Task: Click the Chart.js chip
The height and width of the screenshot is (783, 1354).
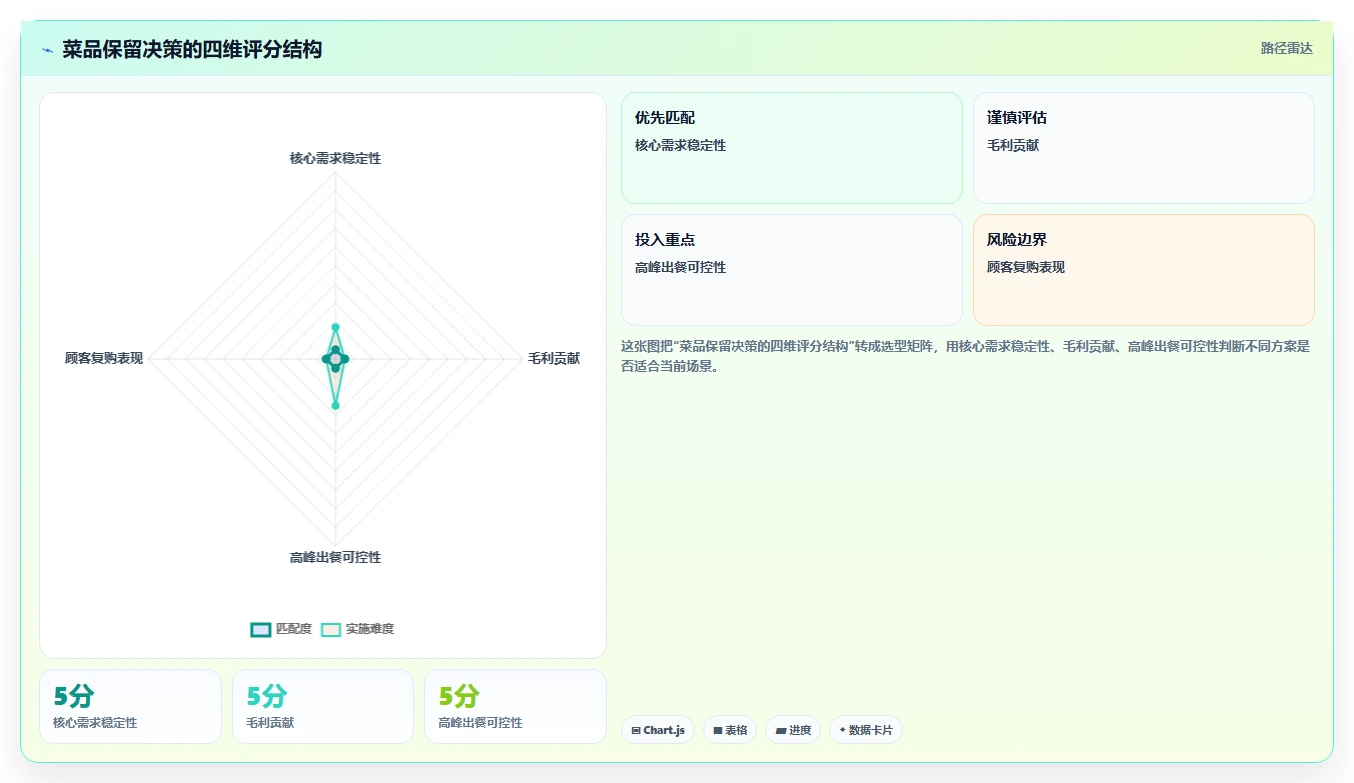Action: pyautogui.click(x=658, y=730)
